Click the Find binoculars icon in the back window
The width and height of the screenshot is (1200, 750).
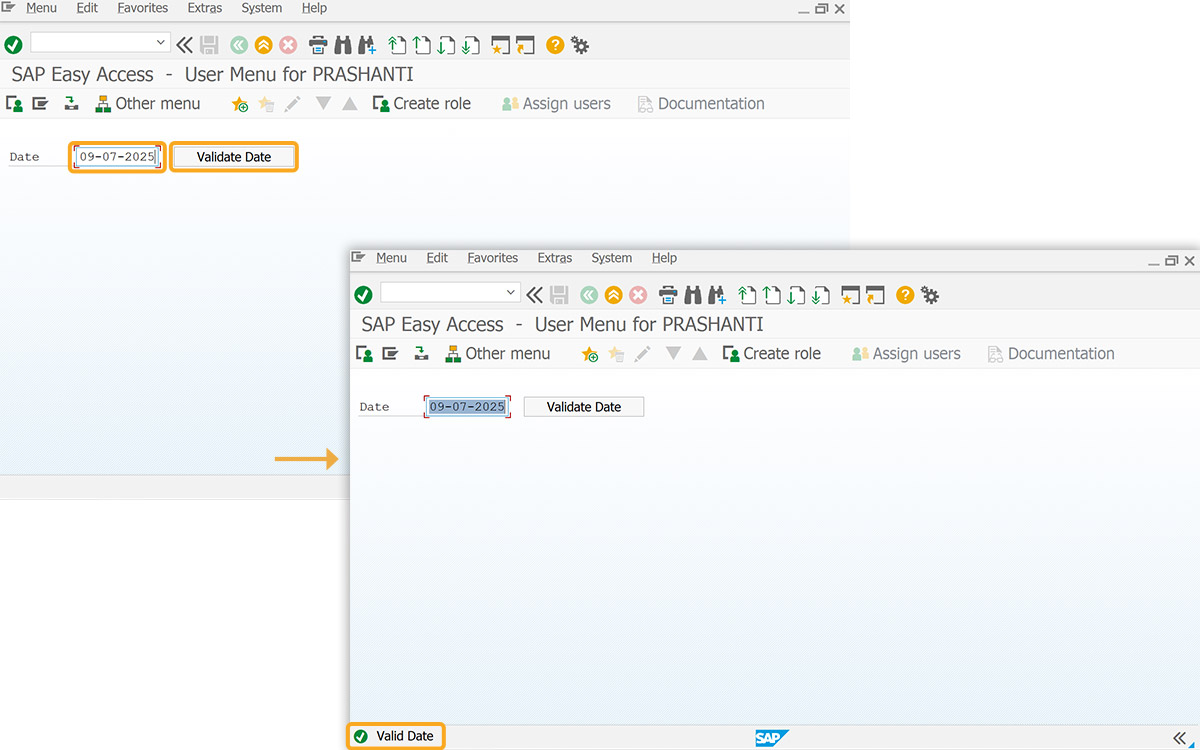click(343, 45)
